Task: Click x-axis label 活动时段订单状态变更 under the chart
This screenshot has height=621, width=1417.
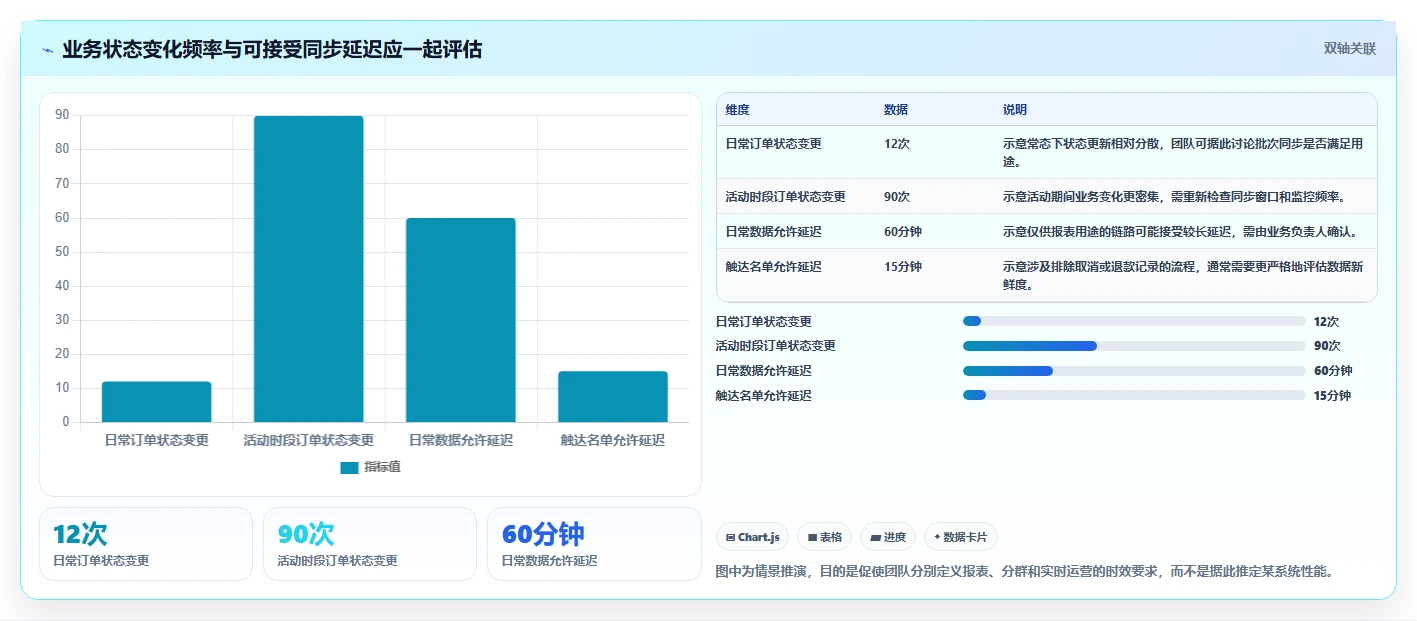Action: (308, 440)
